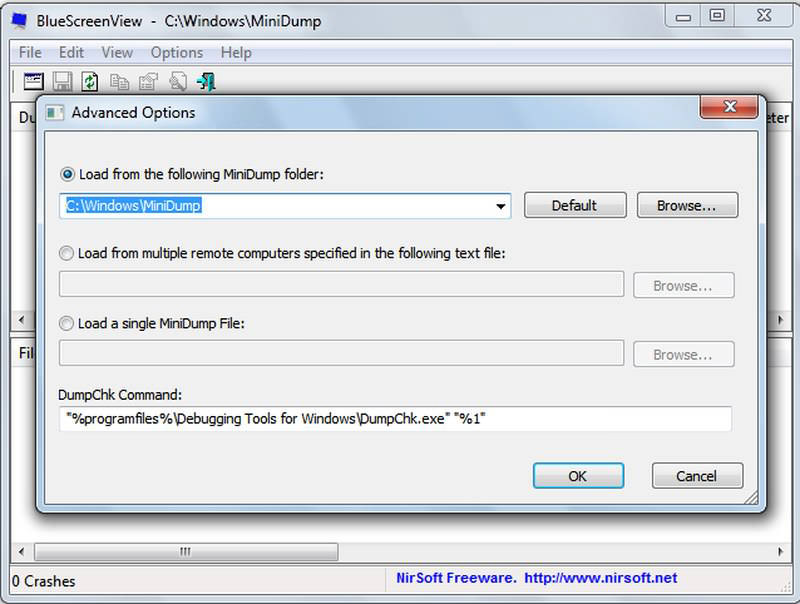Select 'Load from the following MiniDump folder' radio
The height and width of the screenshot is (604, 800).
[x=67, y=174]
